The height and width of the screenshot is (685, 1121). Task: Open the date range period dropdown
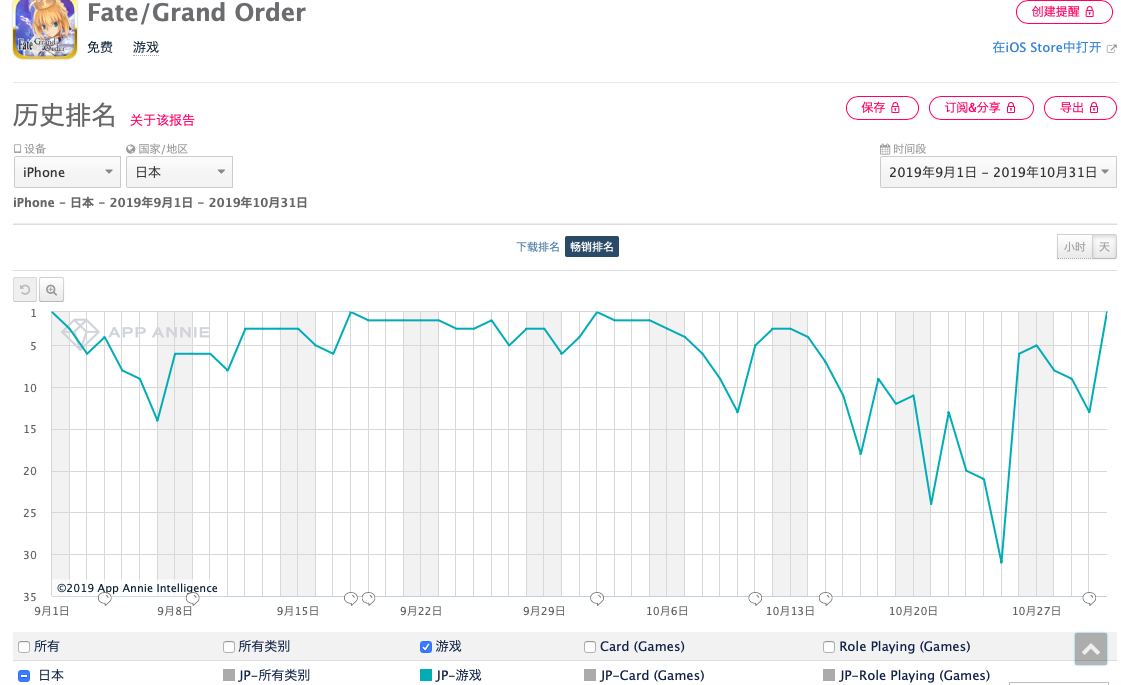pos(998,172)
